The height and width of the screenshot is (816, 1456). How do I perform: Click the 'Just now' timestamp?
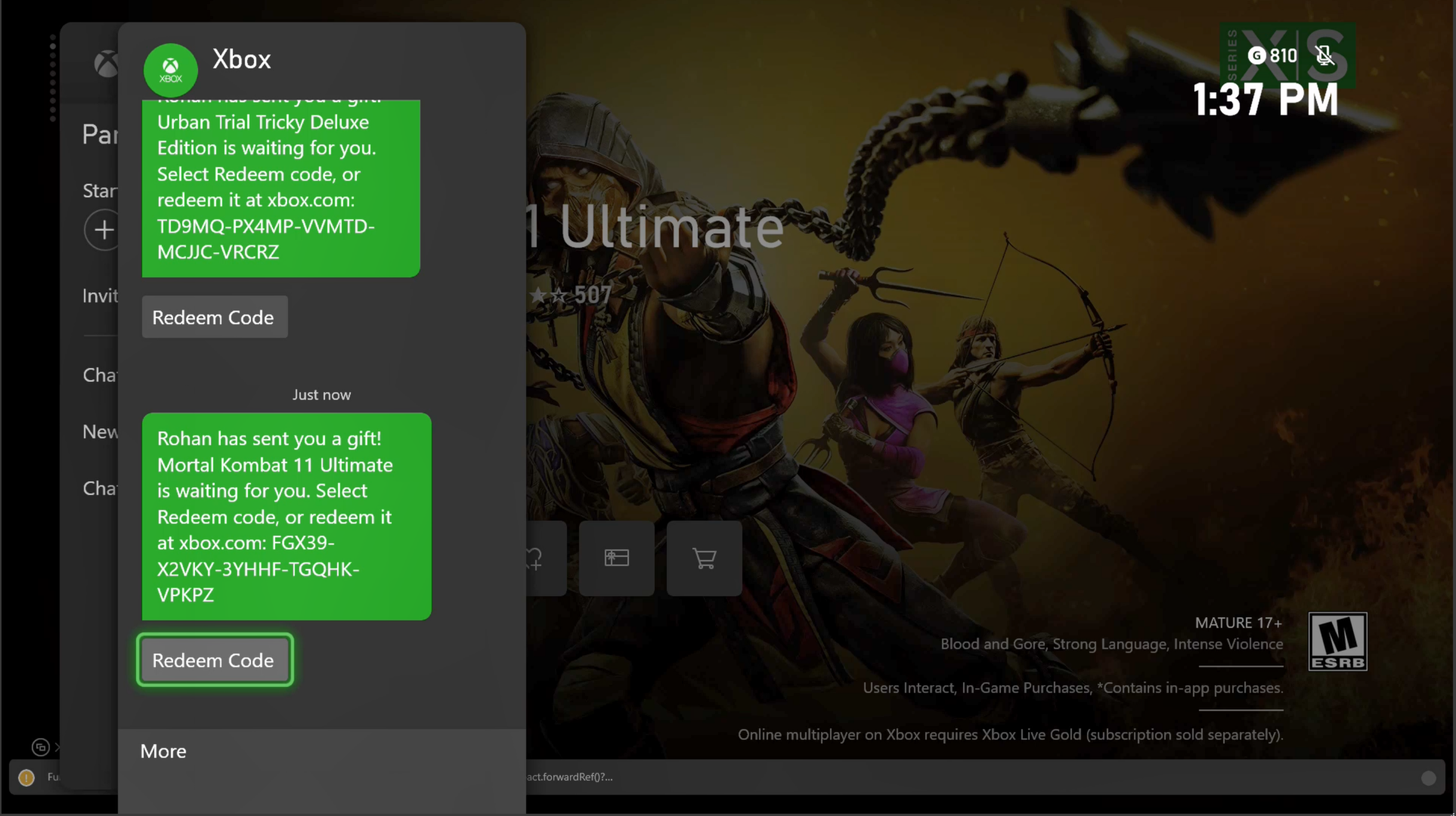tap(321, 394)
